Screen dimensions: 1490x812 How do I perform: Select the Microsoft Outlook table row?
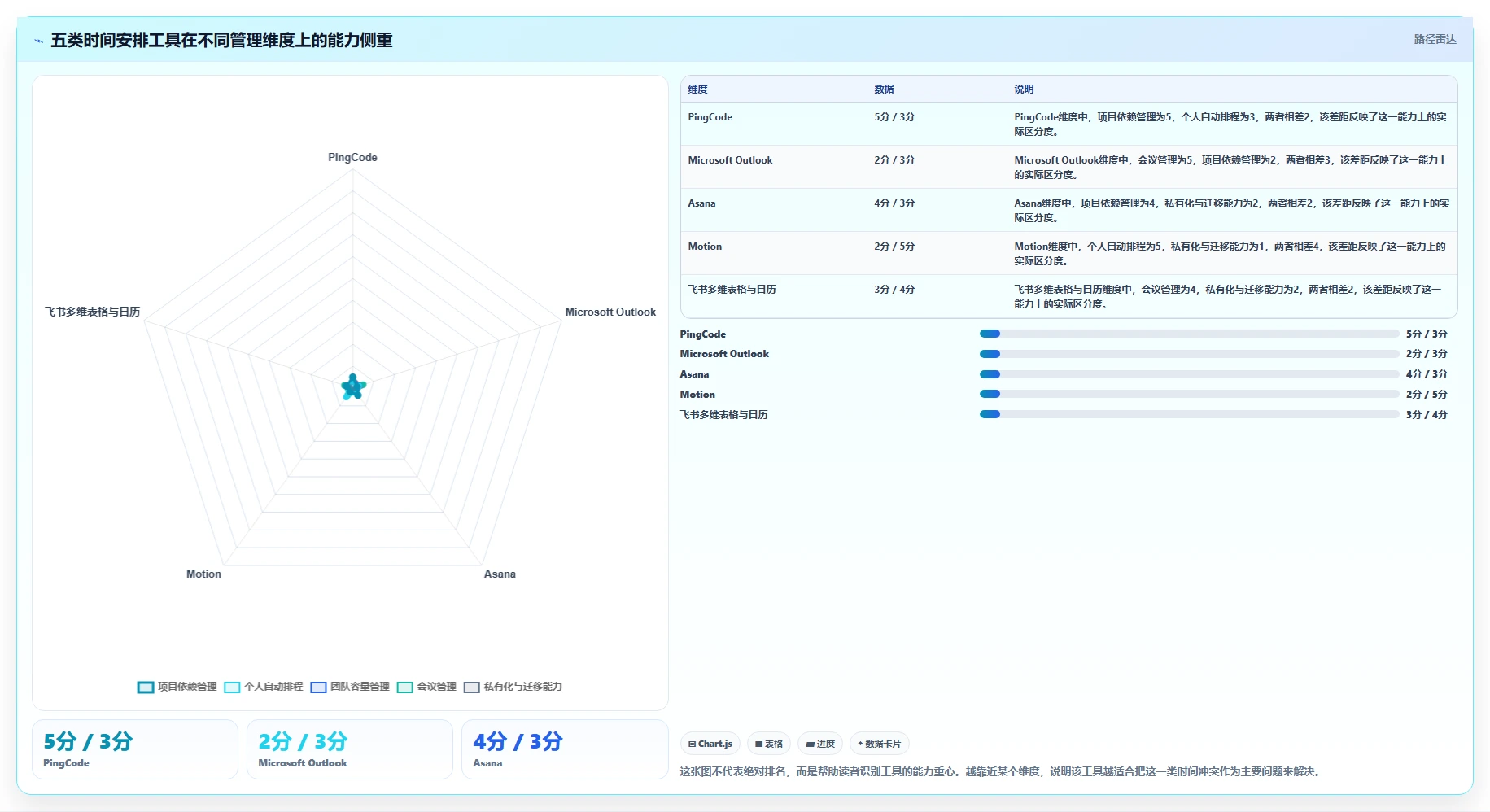pyautogui.click(x=1068, y=167)
